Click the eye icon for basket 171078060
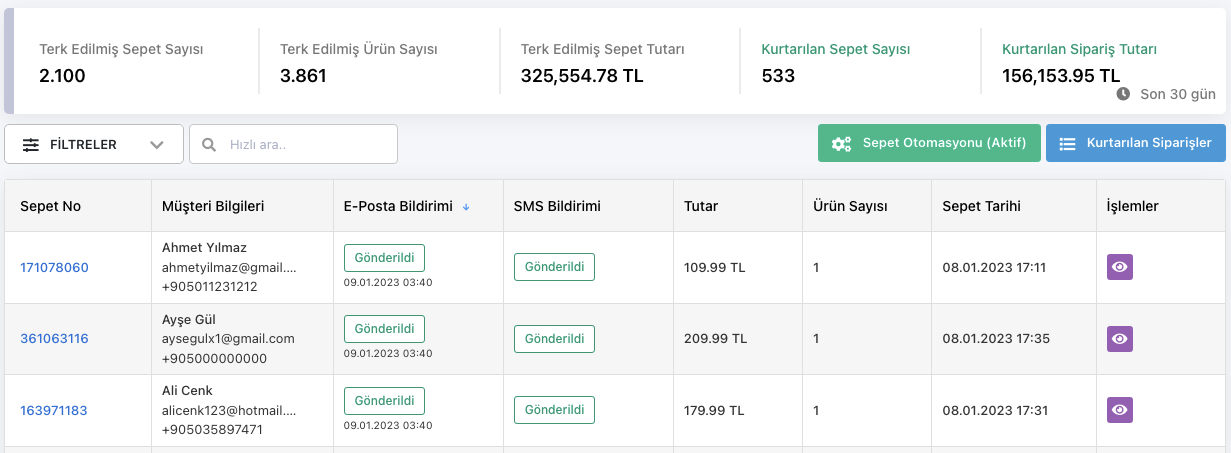 tap(1120, 267)
